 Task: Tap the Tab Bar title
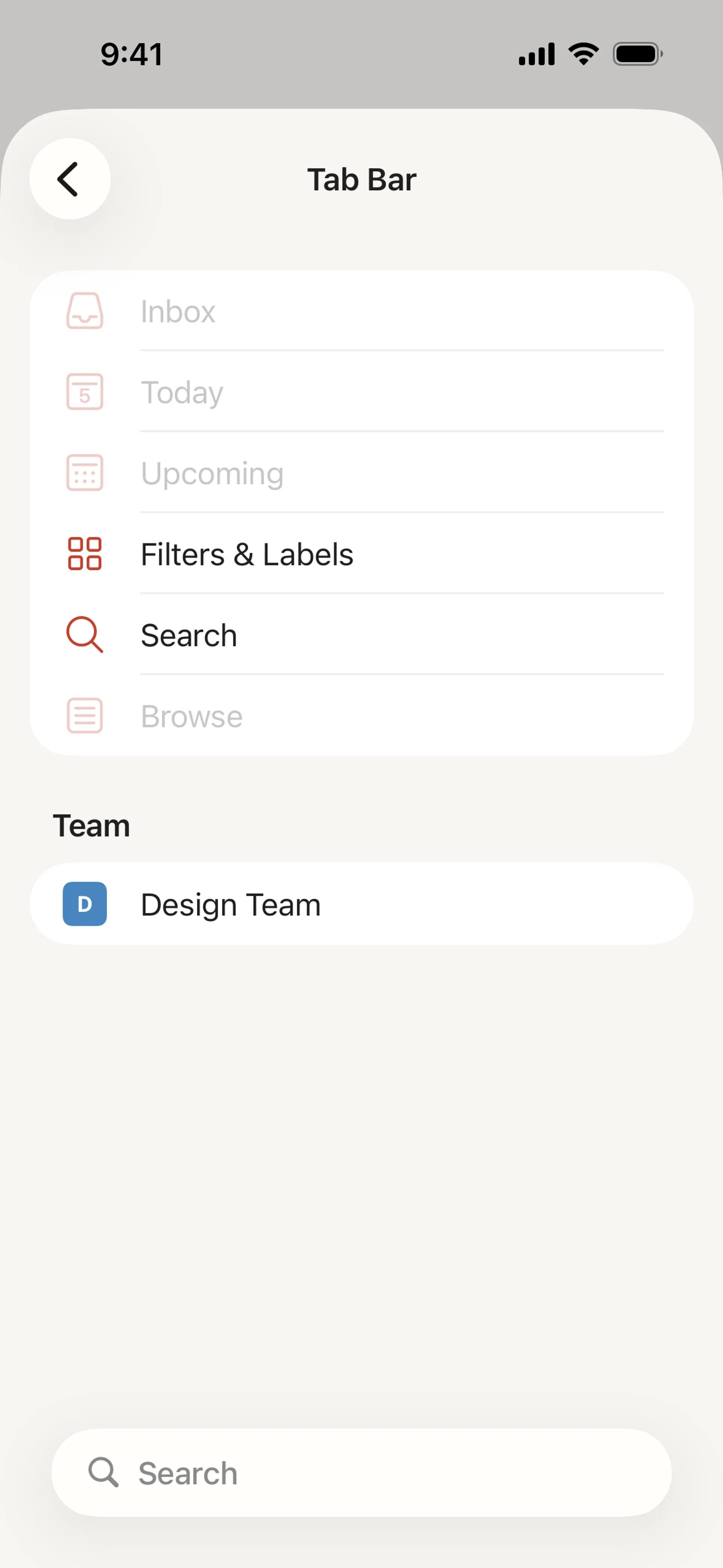click(x=361, y=180)
